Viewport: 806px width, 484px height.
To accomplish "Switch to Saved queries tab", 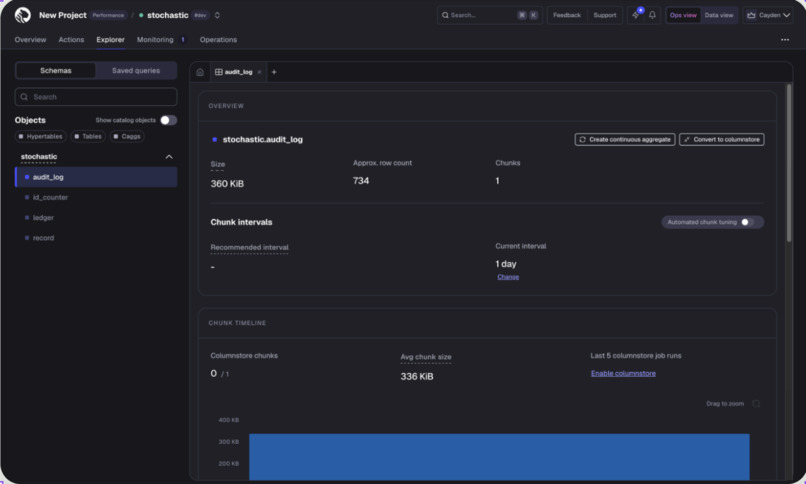I will [x=136, y=70].
